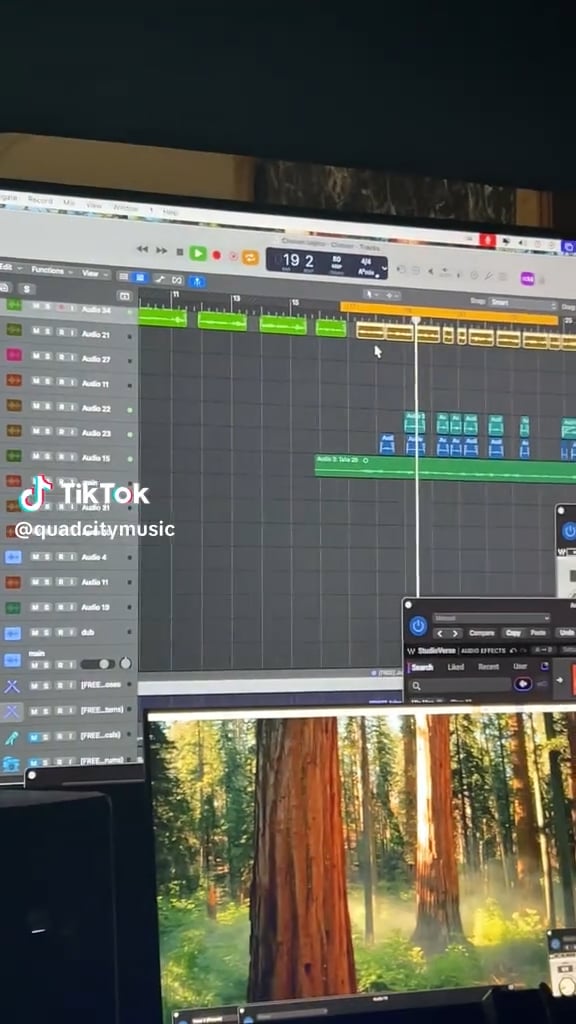Solo the Audio 27 track
This screenshot has width=576, height=1024.
pyautogui.click(x=47, y=357)
